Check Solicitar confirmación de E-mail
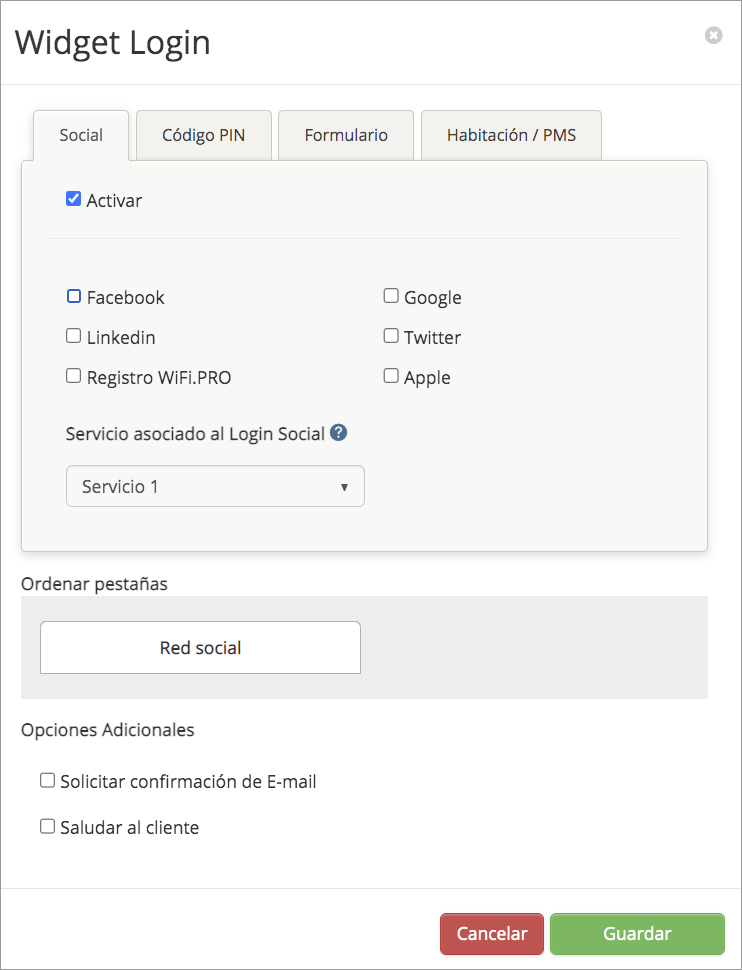The width and height of the screenshot is (742, 970). pyautogui.click(x=47, y=780)
